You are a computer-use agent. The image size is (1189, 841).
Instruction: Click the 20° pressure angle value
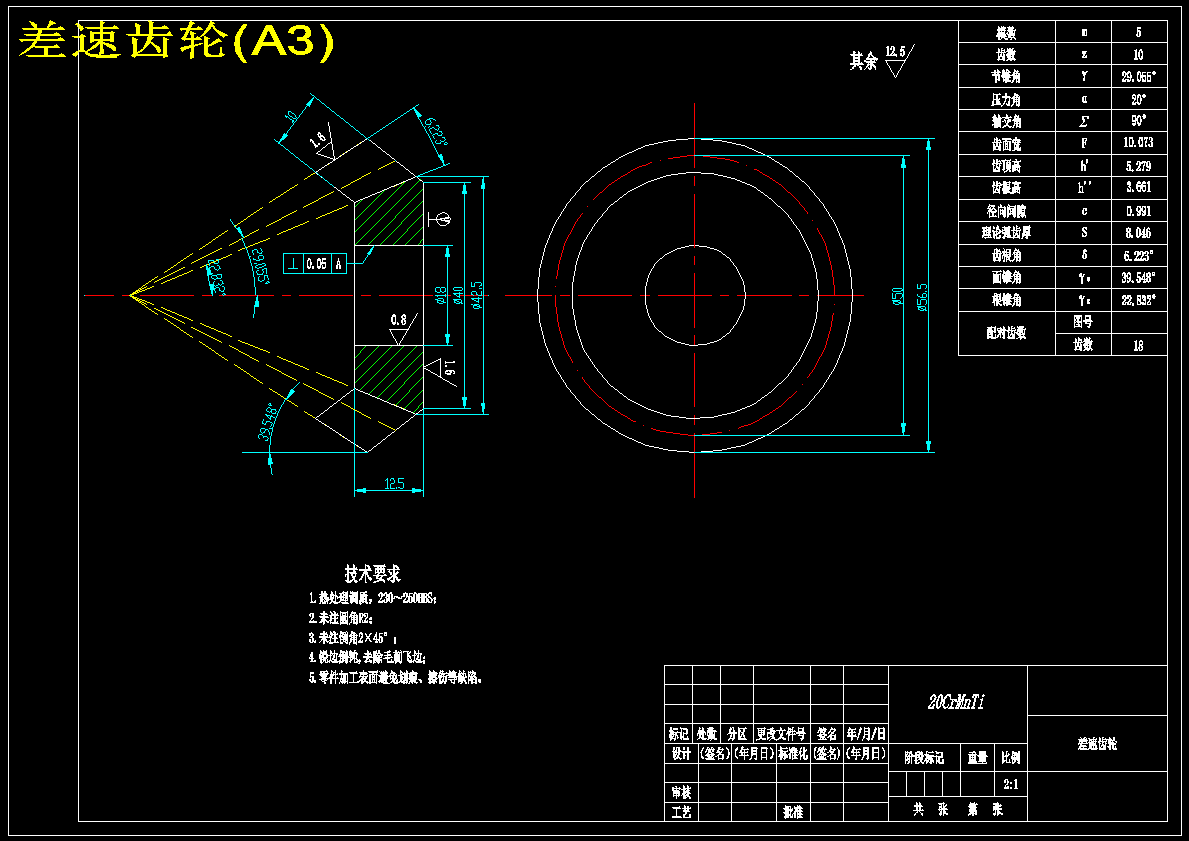pyautogui.click(x=1139, y=99)
